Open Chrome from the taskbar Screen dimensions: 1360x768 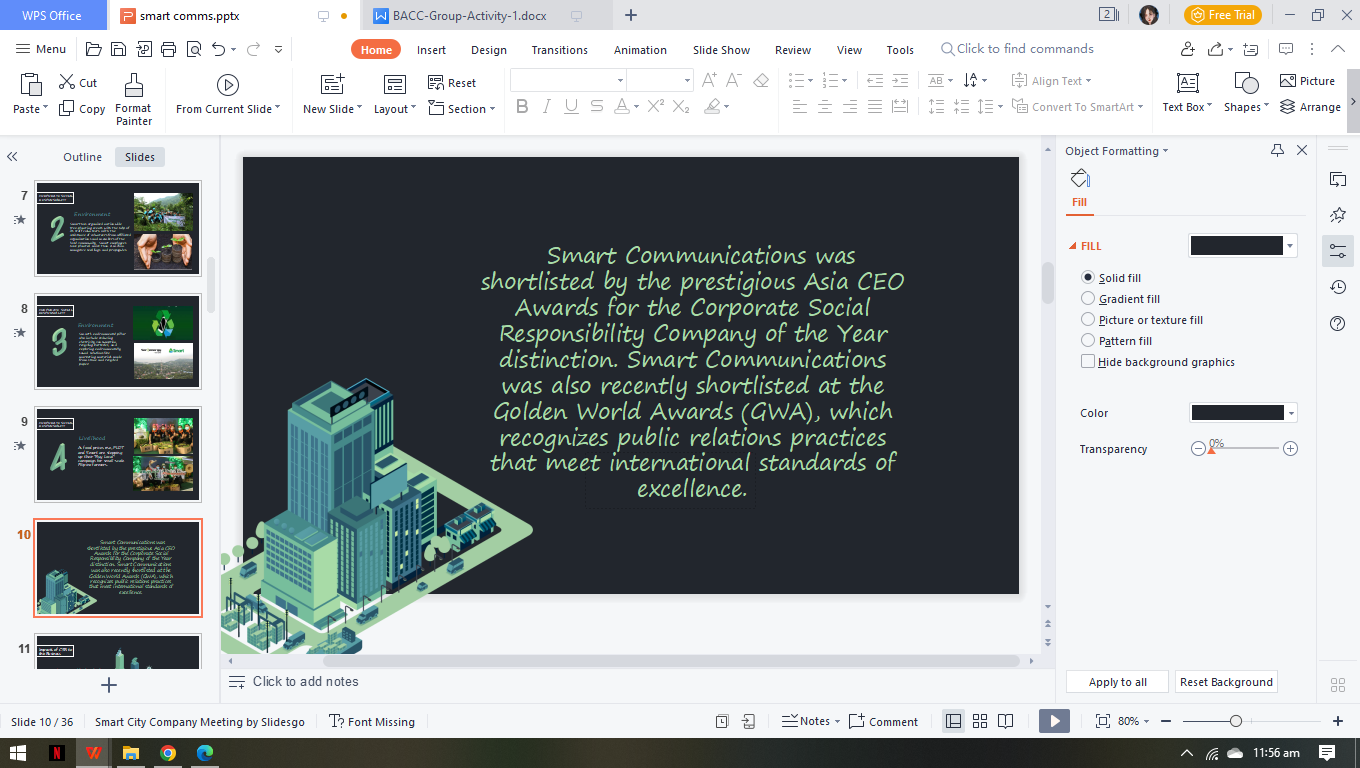click(x=167, y=753)
